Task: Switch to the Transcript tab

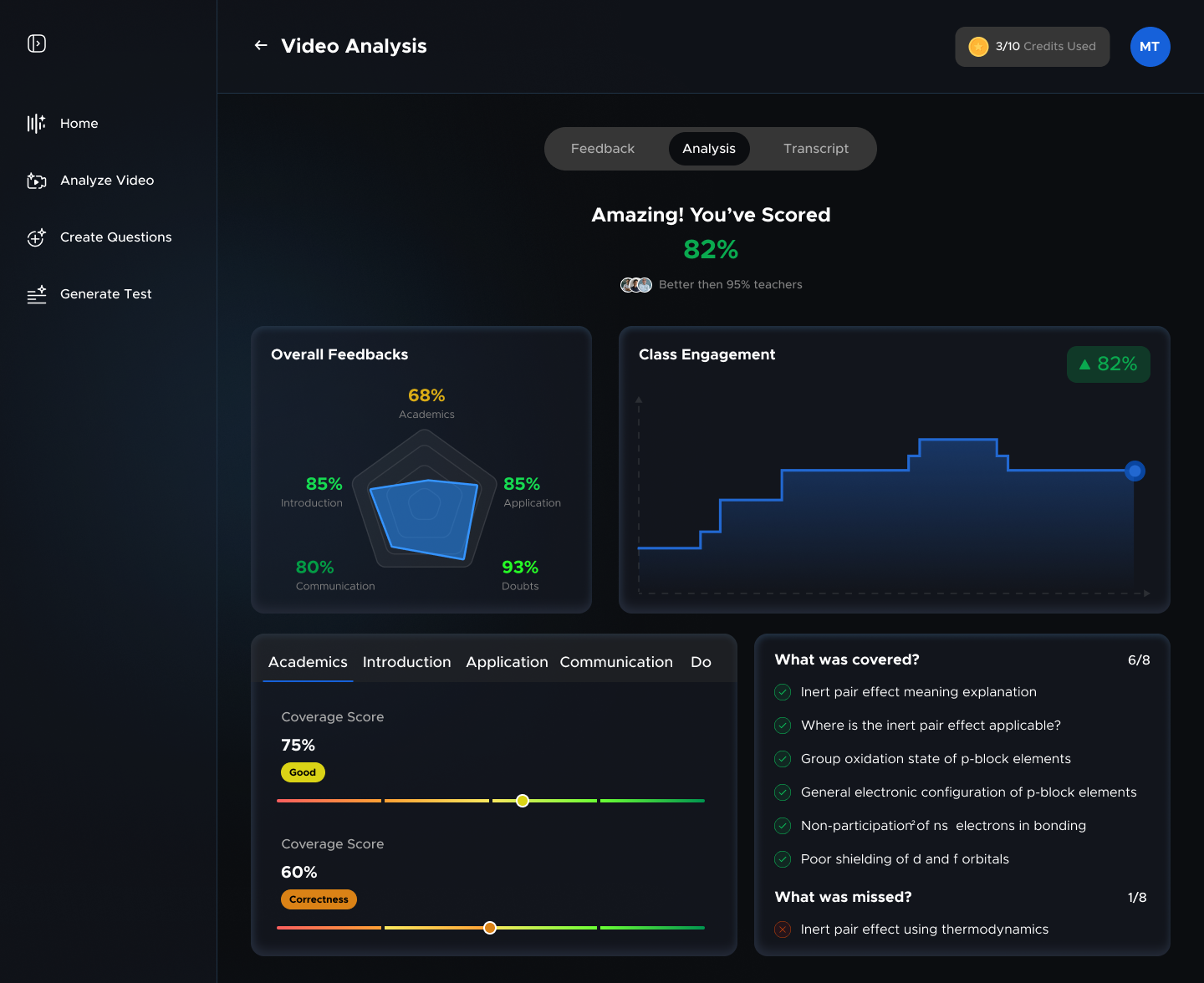Action: tap(816, 148)
